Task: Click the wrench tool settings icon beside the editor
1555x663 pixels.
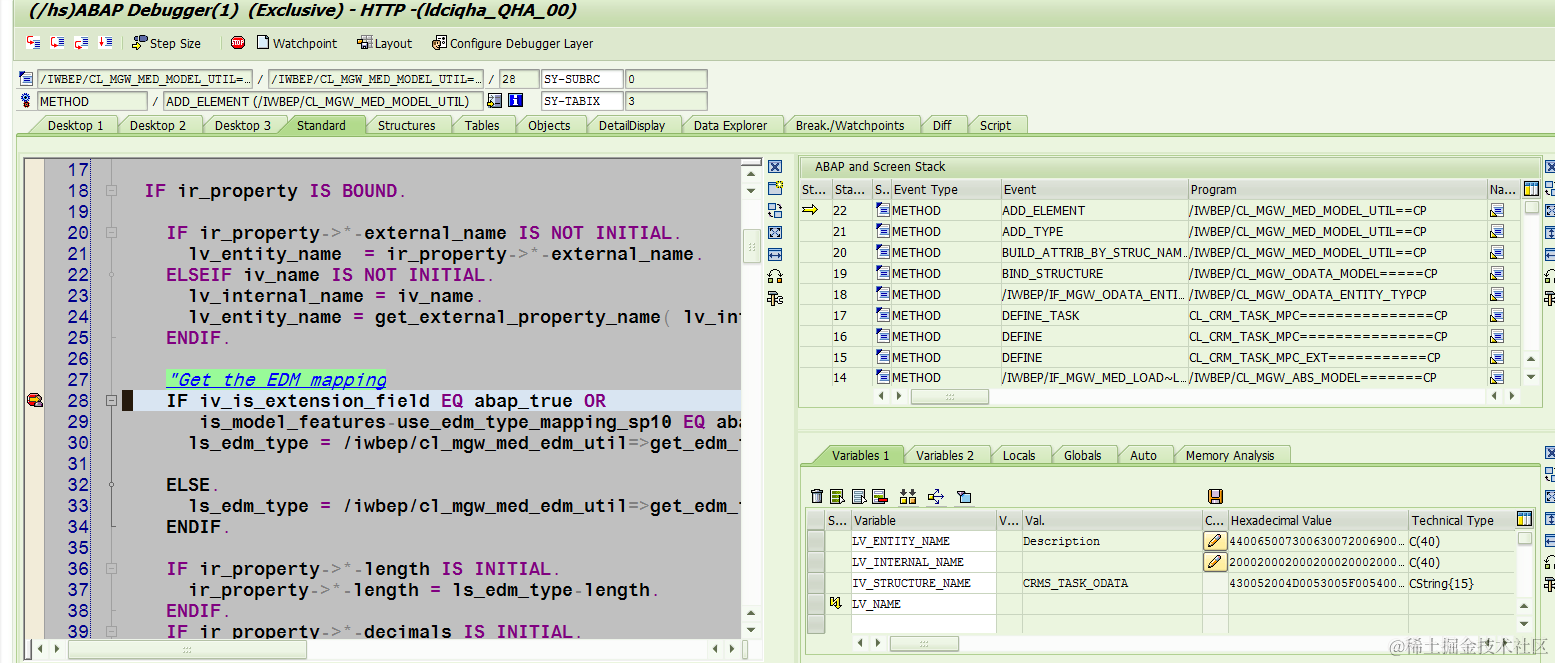Action: tap(775, 298)
